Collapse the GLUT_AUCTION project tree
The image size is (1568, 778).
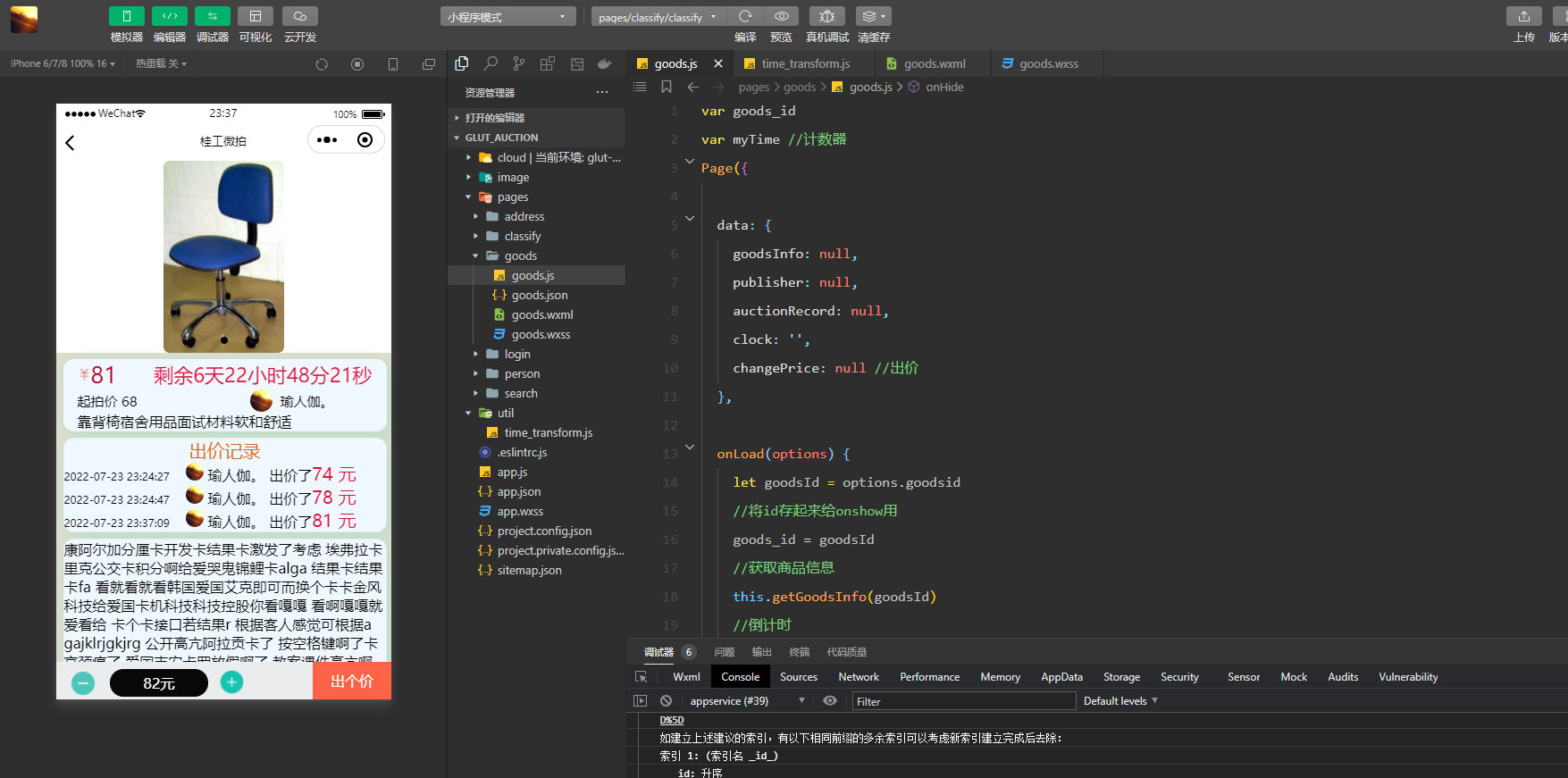coord(501,138)
